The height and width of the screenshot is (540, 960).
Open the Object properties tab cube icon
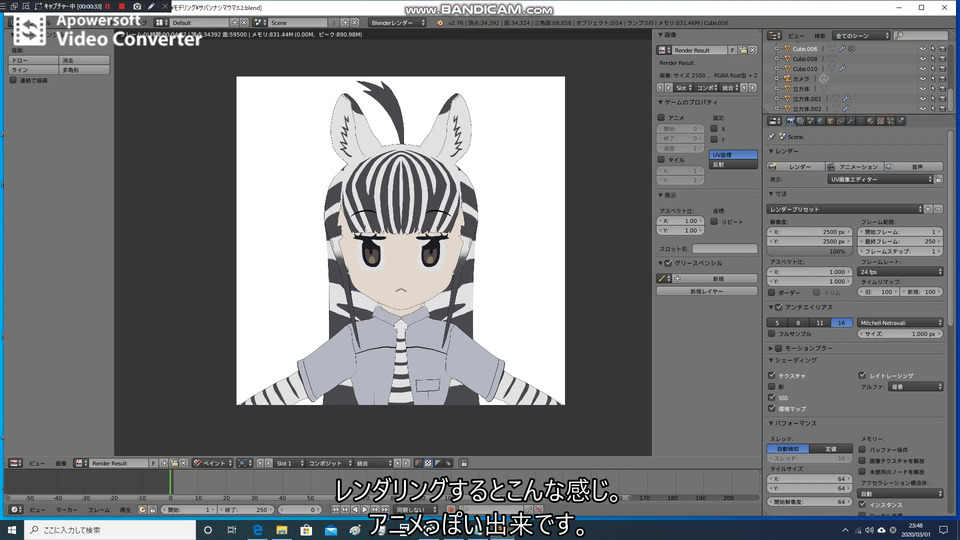(x=830, y=121)
